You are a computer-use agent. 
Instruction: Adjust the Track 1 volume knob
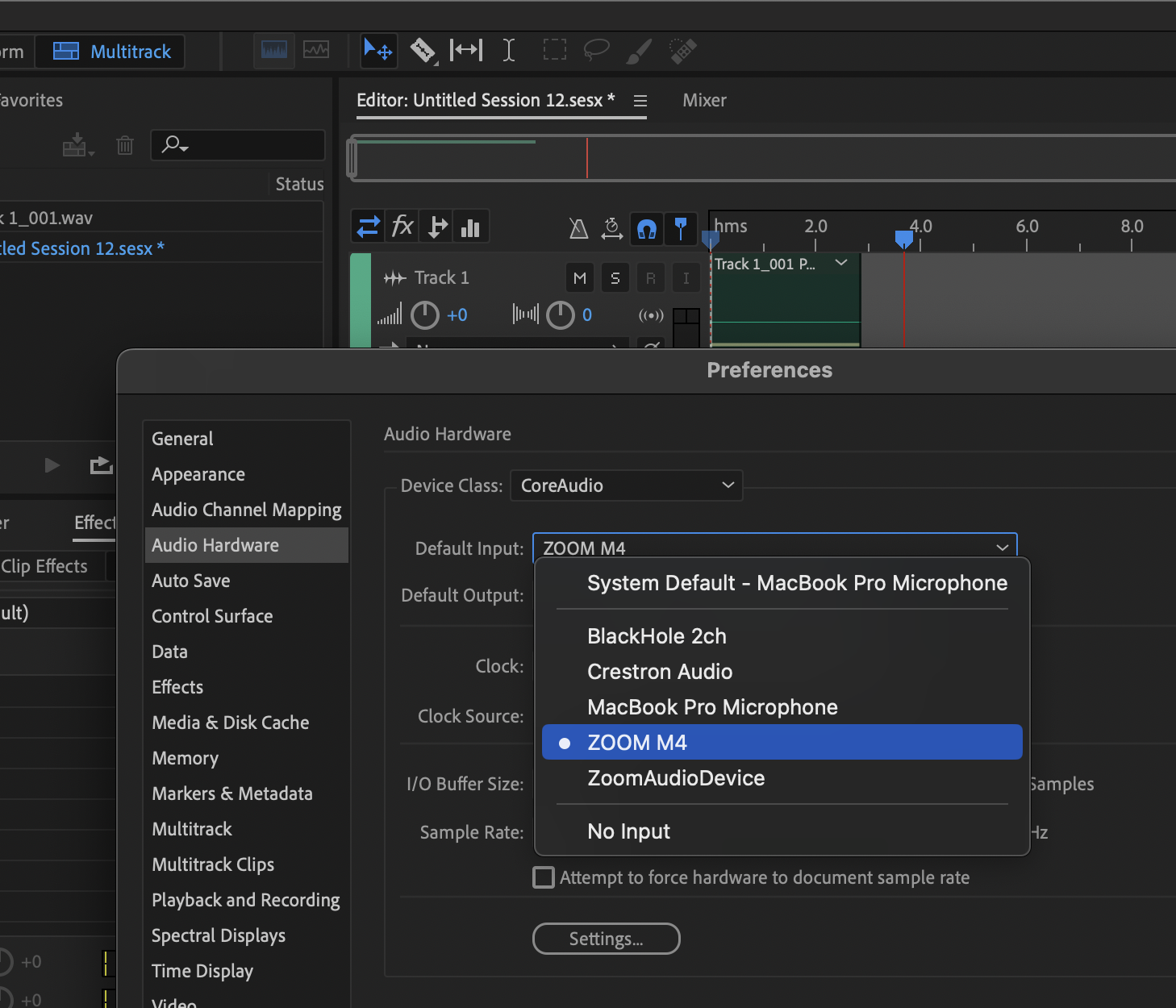click(425, 315)
